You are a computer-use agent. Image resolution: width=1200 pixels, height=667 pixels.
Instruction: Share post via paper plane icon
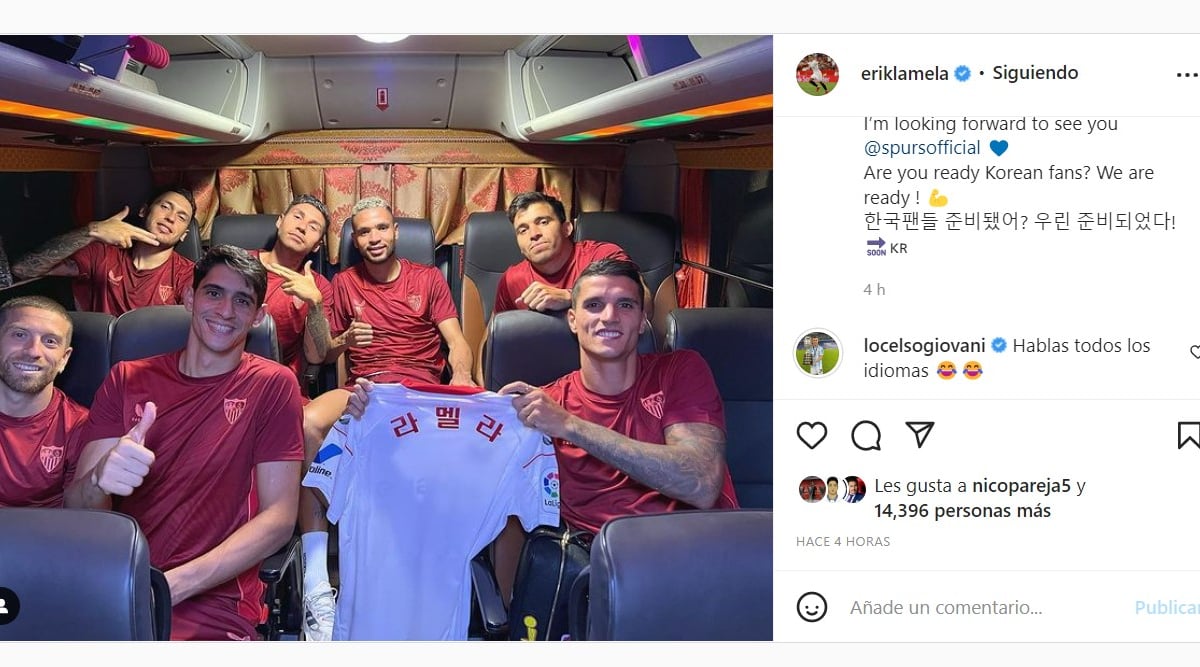(x=920, y=435)
